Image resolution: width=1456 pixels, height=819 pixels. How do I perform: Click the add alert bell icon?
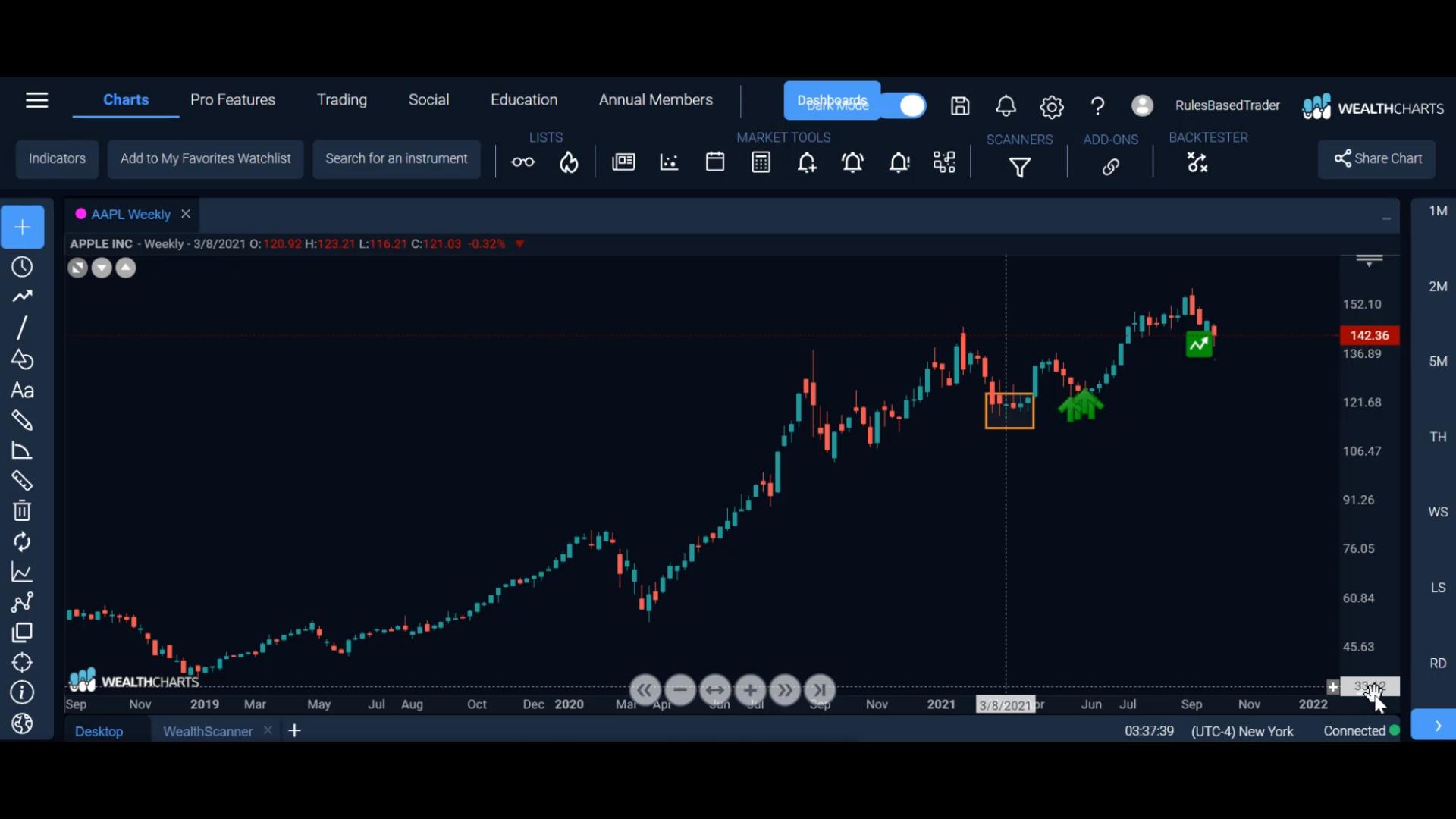coord(807,162)
